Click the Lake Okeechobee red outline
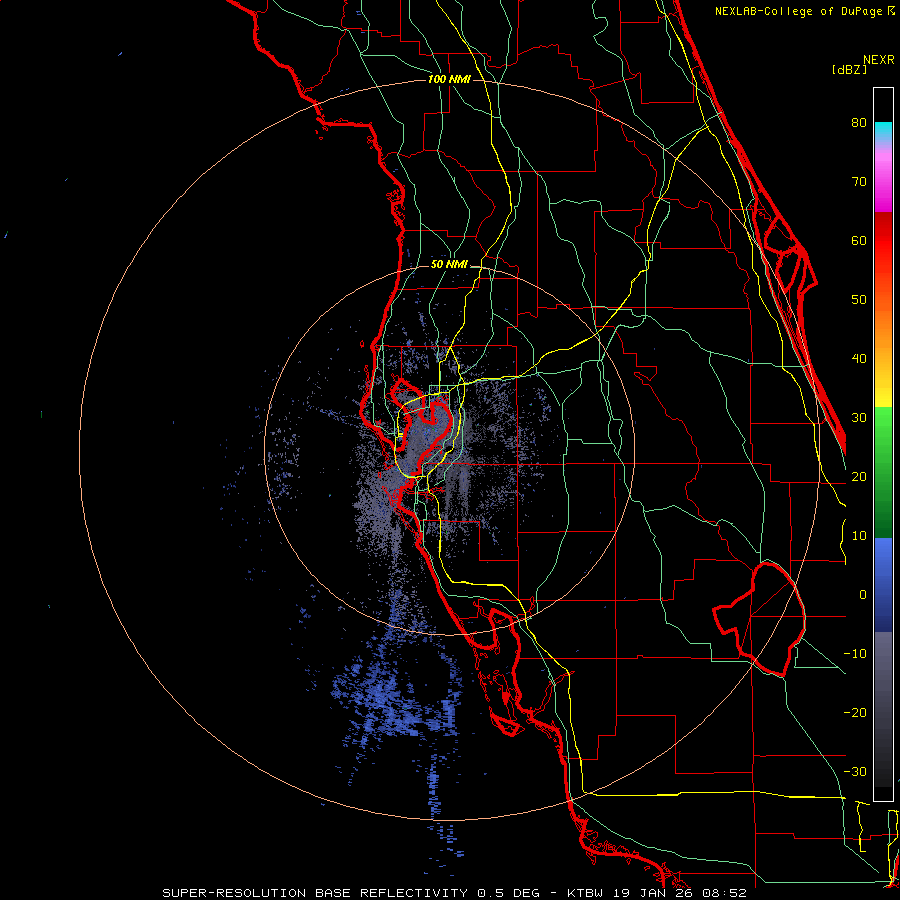900x900 pixels. (759, 619)
